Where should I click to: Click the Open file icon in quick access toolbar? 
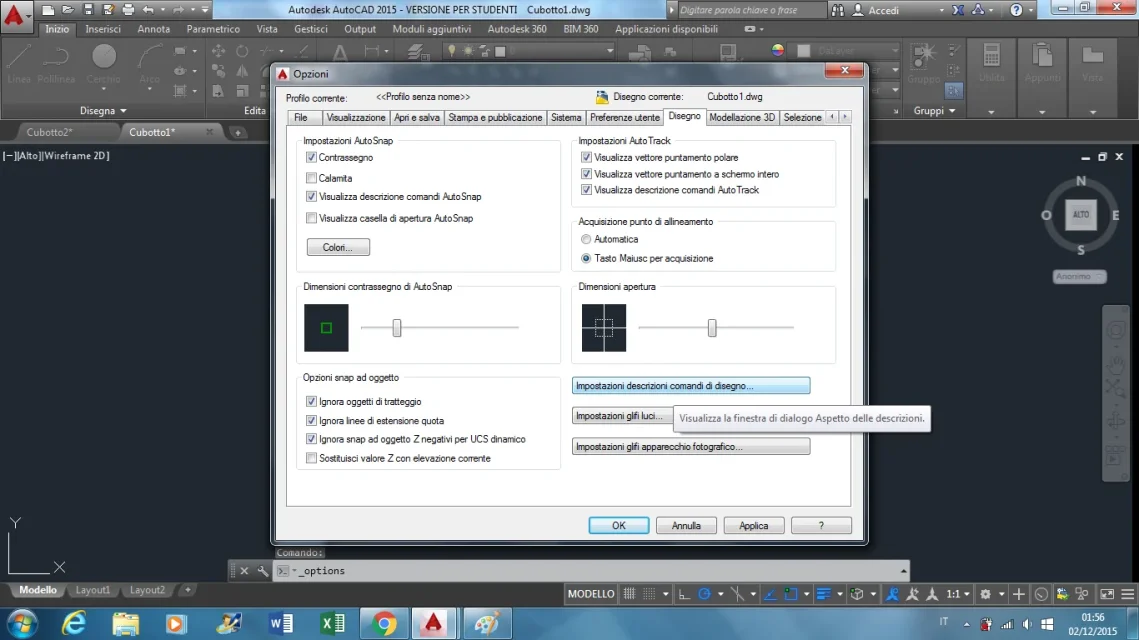click(x=68, y=10)
